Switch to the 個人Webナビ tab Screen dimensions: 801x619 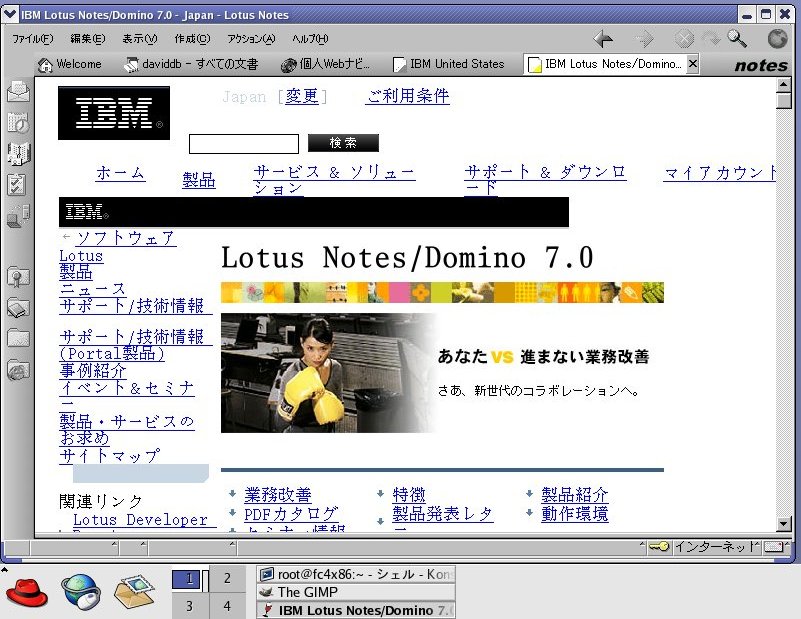coord(325,64)
